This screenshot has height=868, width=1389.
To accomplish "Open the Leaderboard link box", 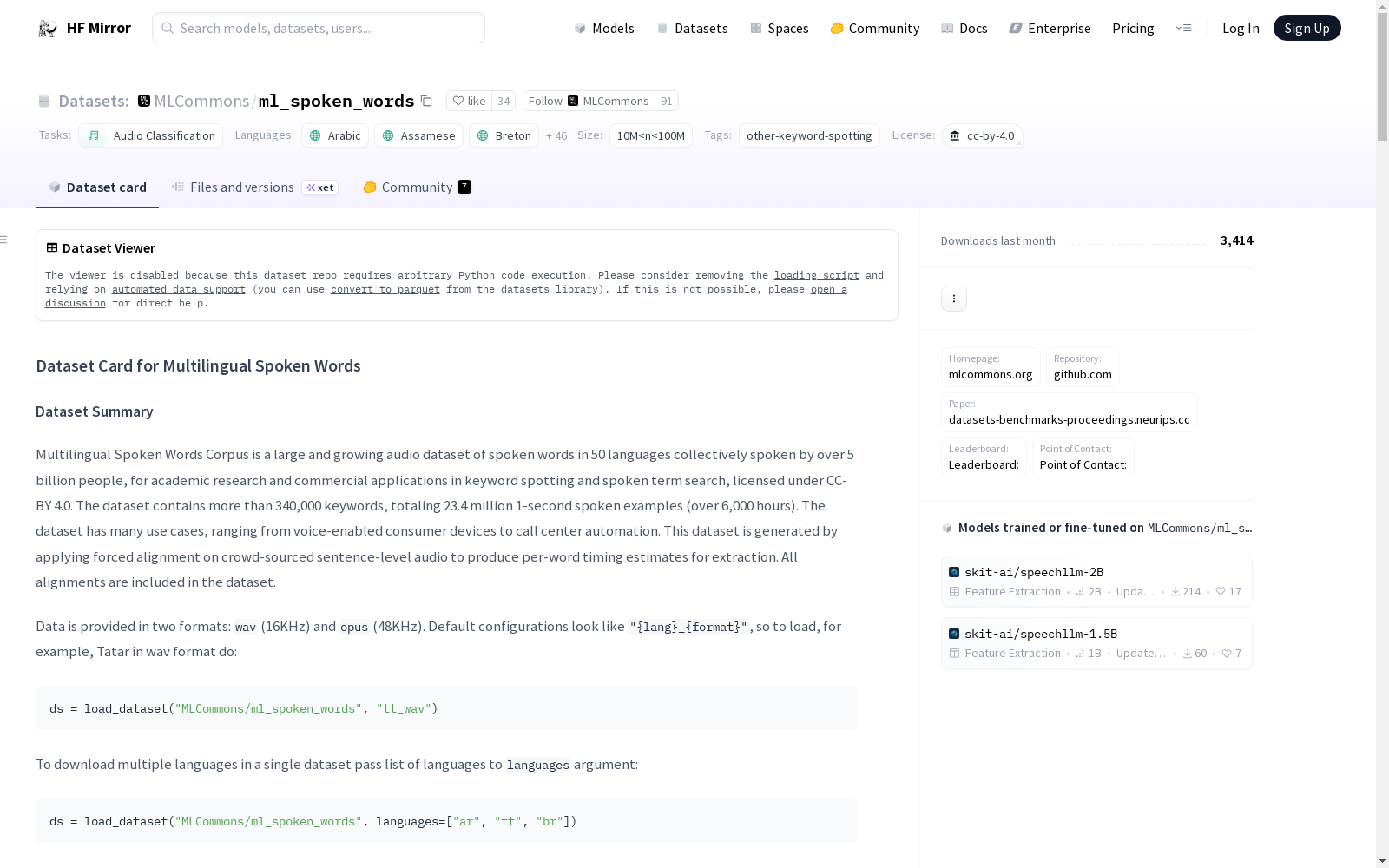I will click(984, 457).
